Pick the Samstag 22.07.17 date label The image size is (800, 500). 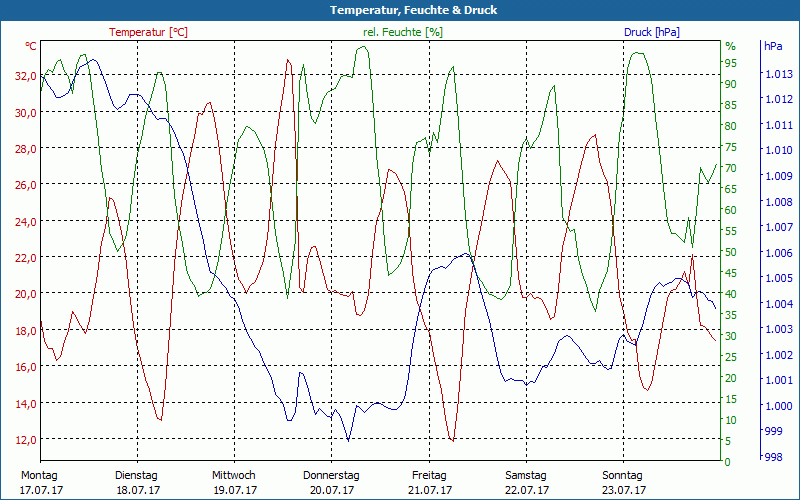526,482
